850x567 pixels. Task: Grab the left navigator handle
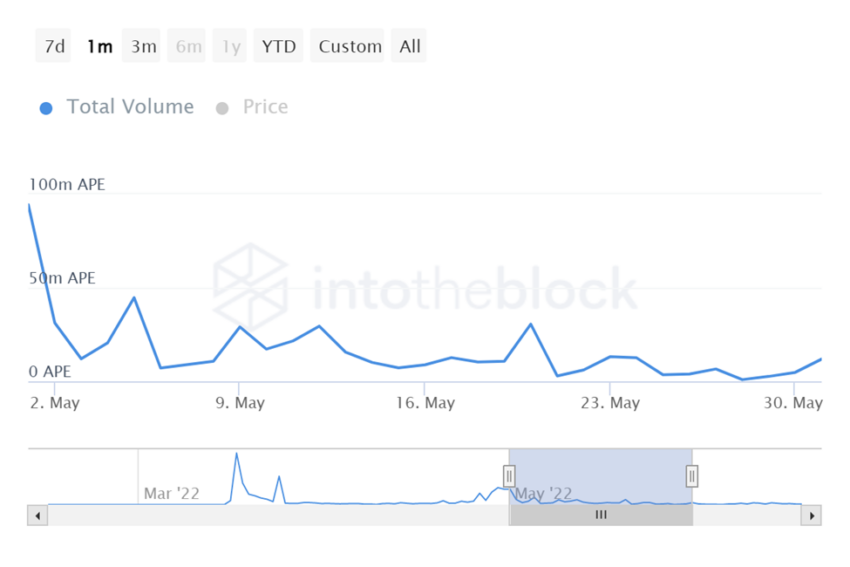509,475
